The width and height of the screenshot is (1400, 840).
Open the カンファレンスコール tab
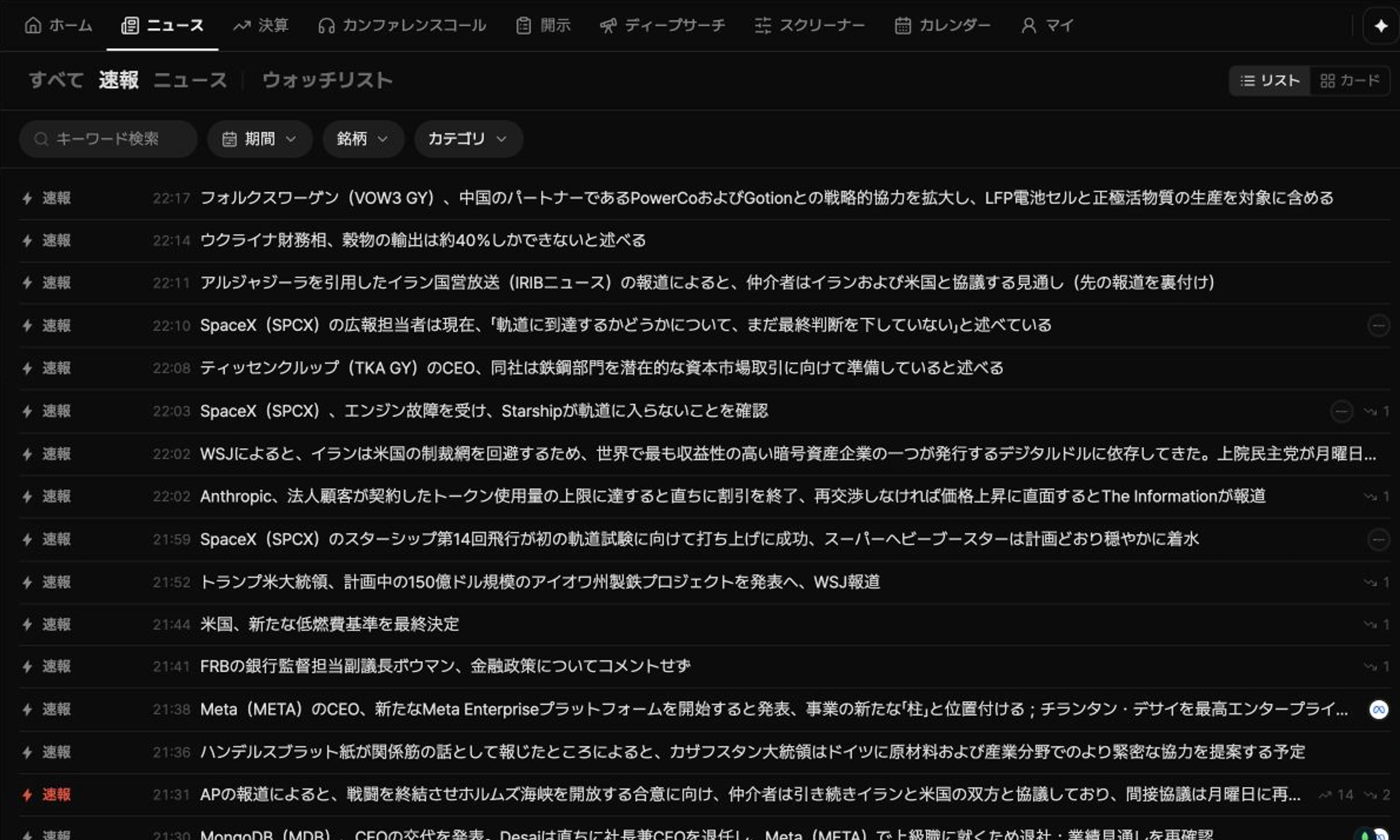pos(402,25)
